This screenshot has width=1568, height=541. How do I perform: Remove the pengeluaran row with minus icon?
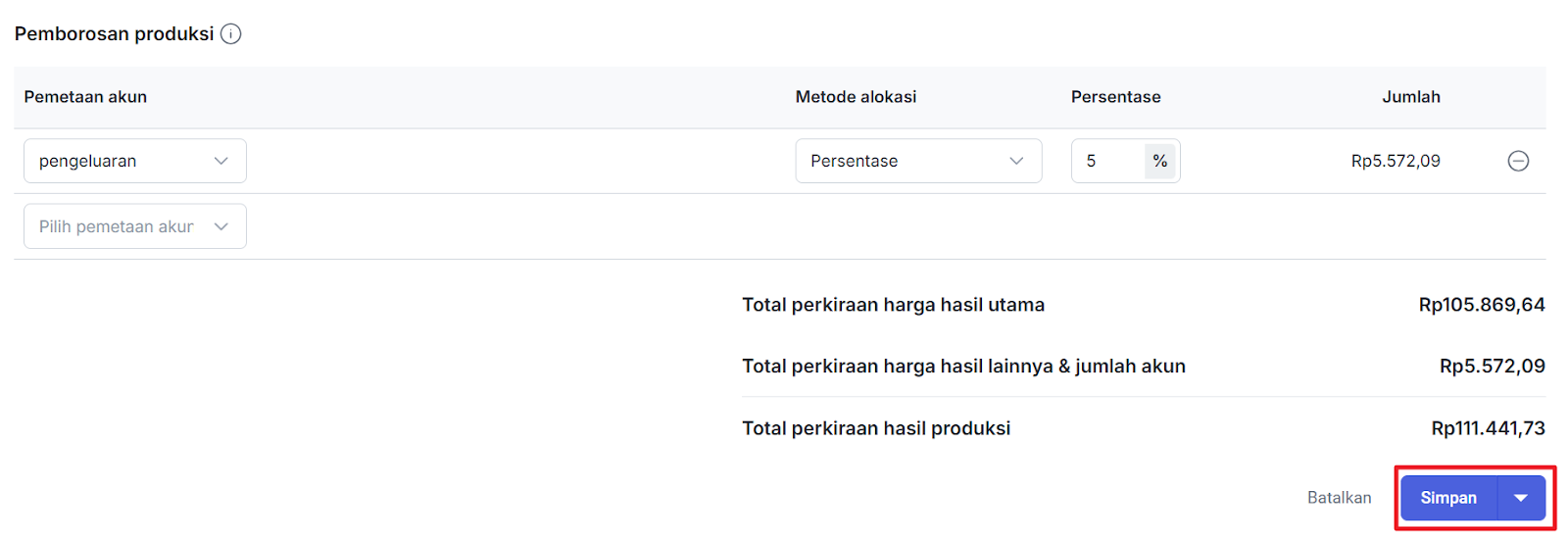1517,161
